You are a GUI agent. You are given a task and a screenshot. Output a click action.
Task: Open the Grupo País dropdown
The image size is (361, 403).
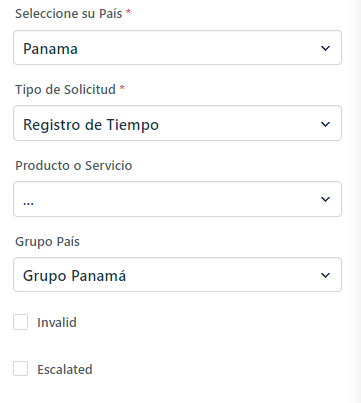tap(177, 275)
